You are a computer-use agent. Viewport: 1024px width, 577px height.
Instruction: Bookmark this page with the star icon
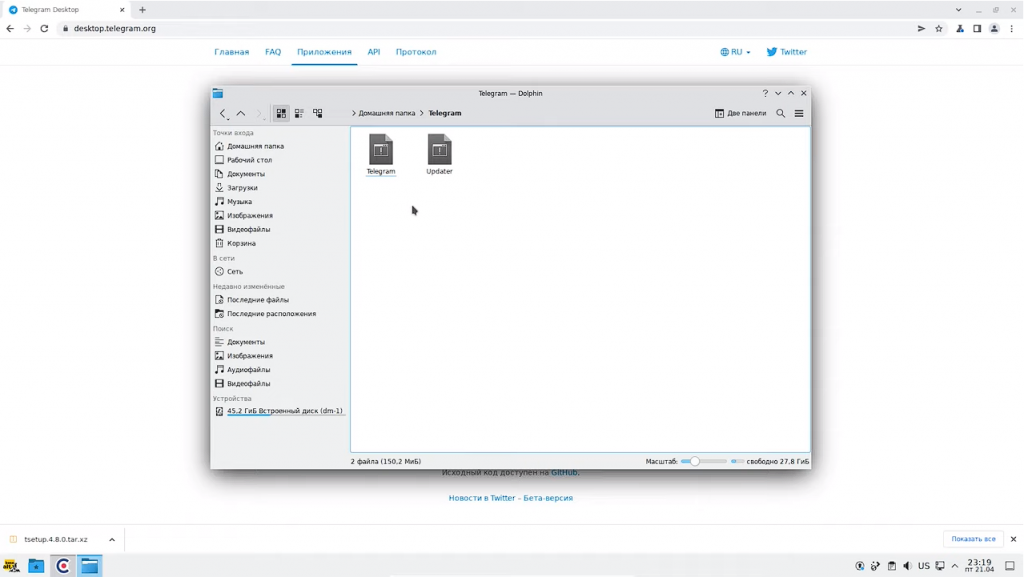coord(939,29)
